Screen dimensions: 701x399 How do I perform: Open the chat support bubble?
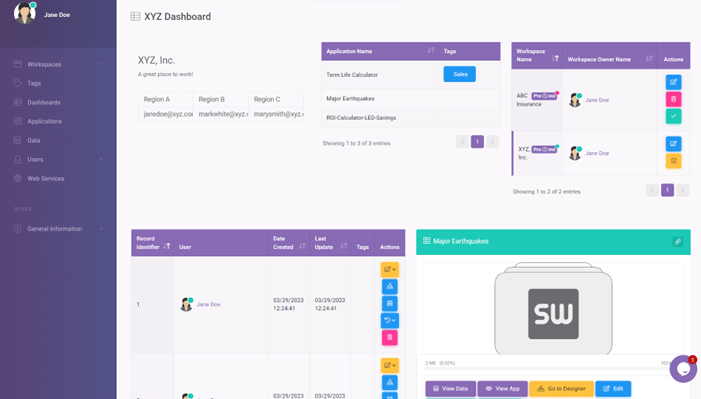click(x=683, y=369)
